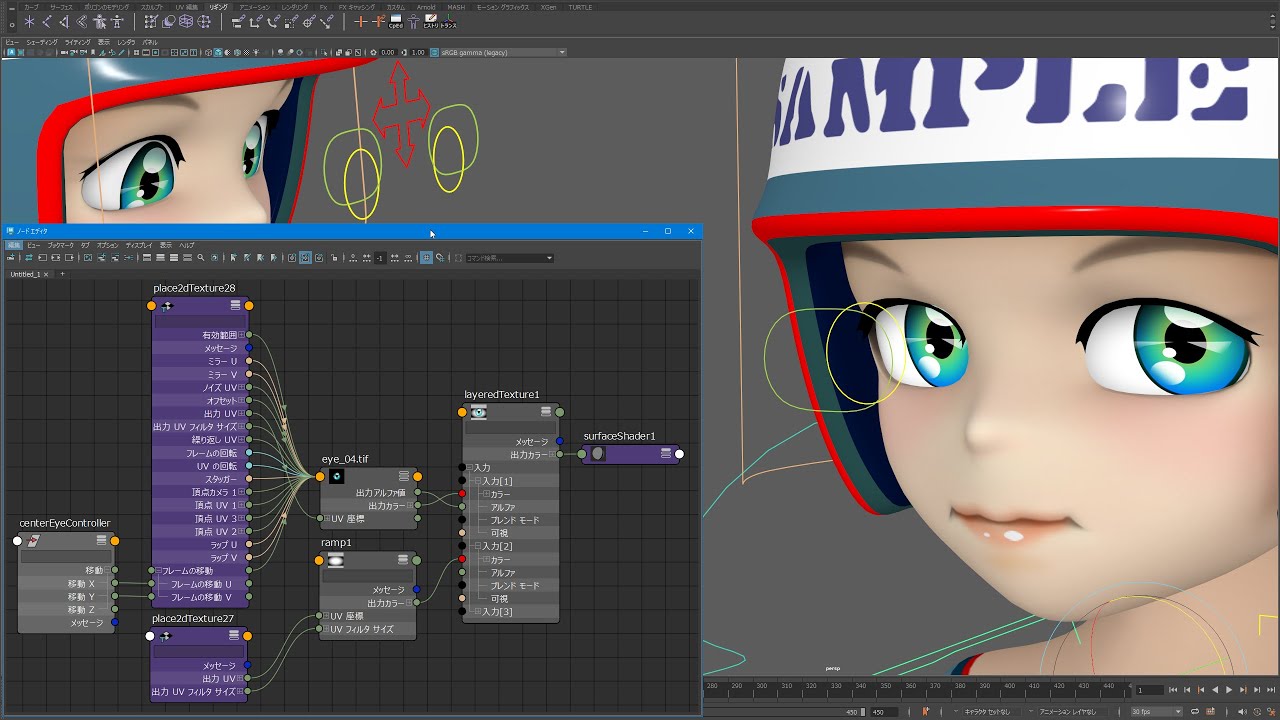Expand UV 座標 on ramp1 node
The width and height of the screenshot is (1280, 720).
click(x=325, y=616)
